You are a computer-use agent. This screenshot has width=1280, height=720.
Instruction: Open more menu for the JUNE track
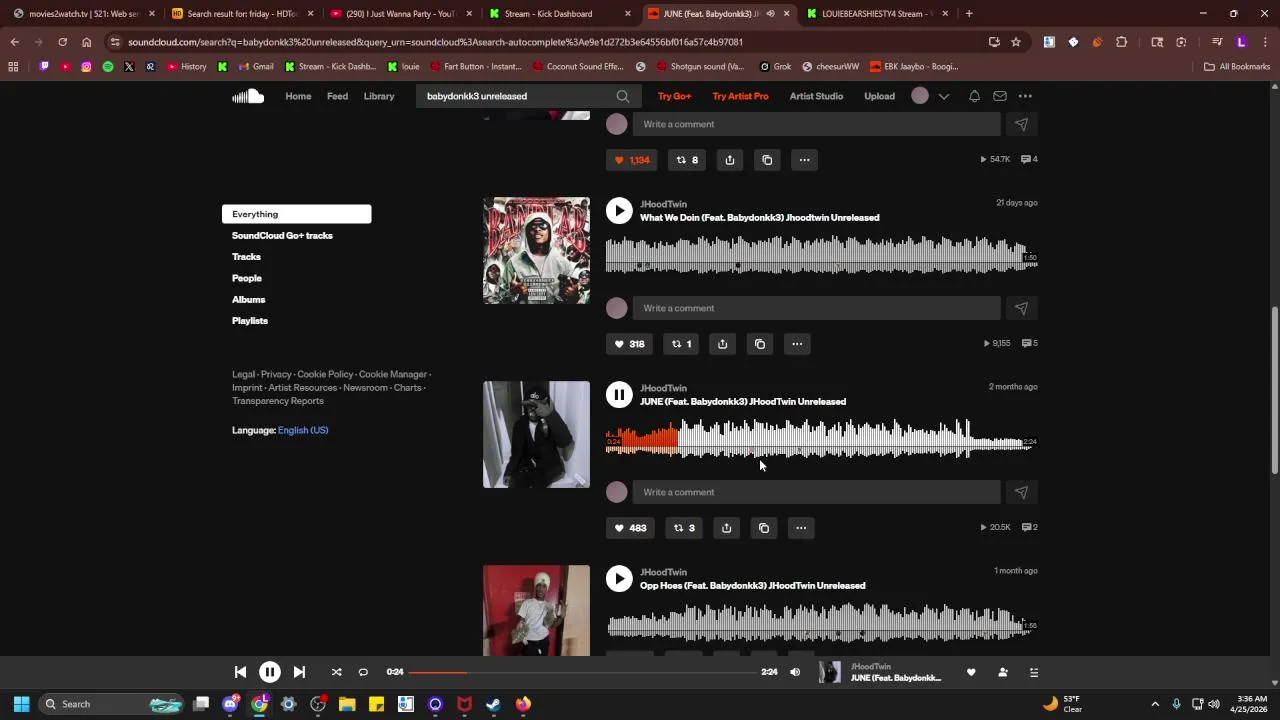point(801,528)
